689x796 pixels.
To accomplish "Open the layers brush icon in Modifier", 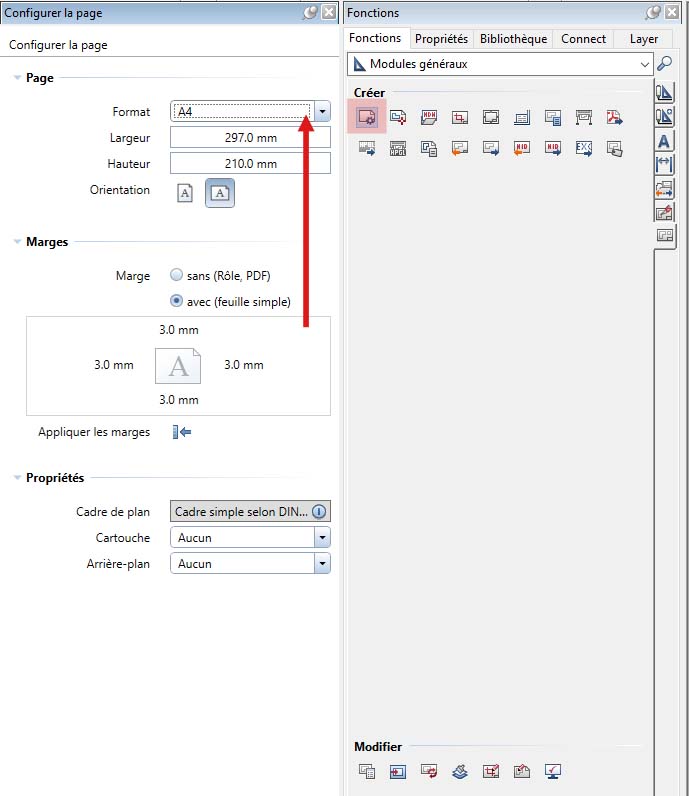I will 460,771.
